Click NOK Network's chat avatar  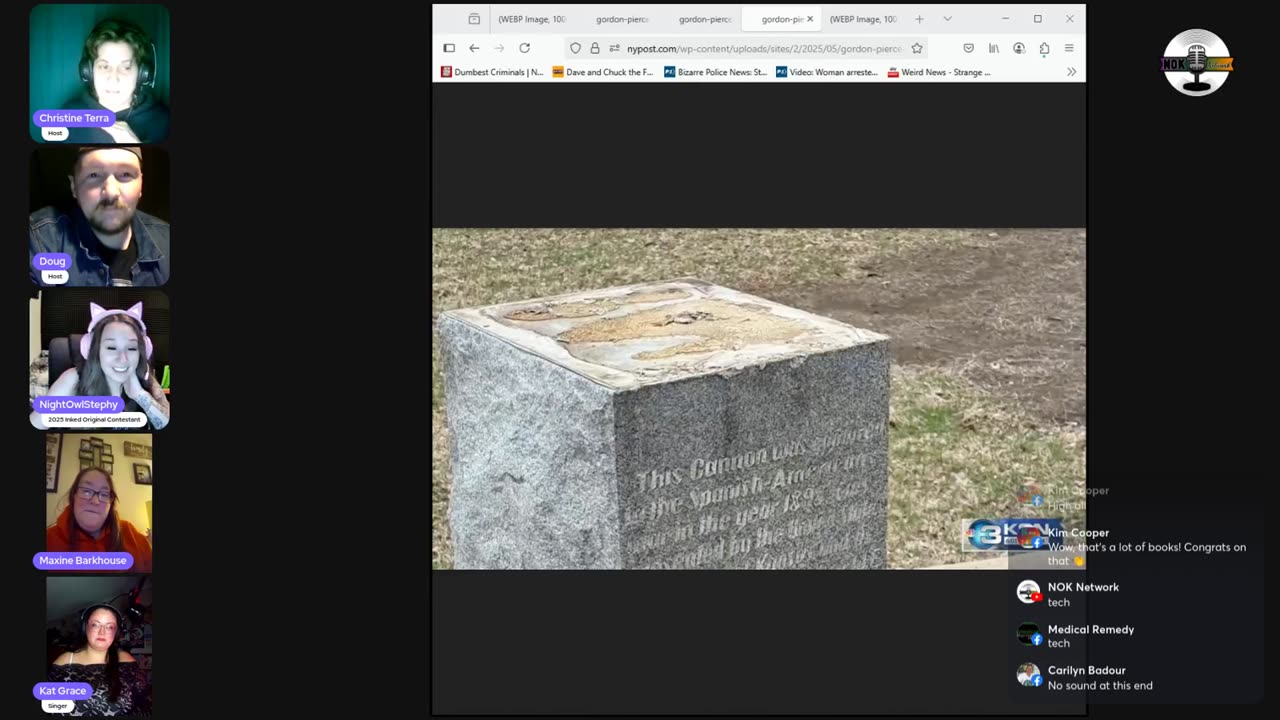(x=1029, y=593)
